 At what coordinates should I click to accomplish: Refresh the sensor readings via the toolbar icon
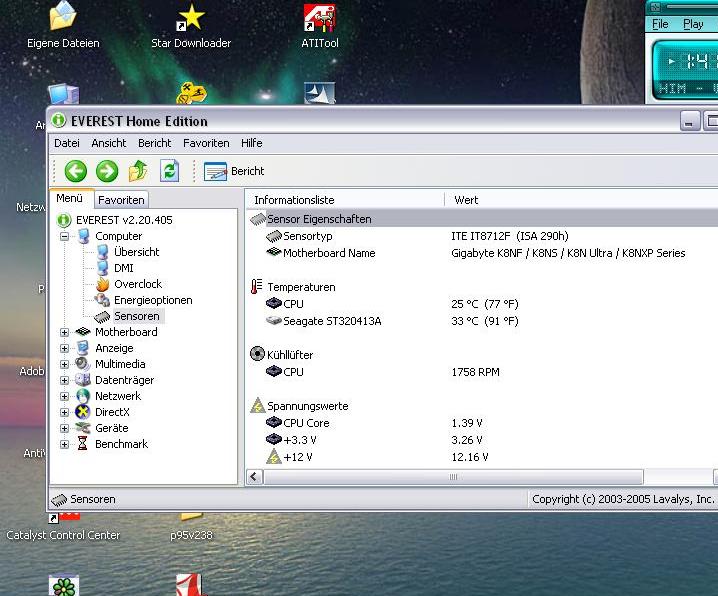pyautogui.click(x=169, y=171)
